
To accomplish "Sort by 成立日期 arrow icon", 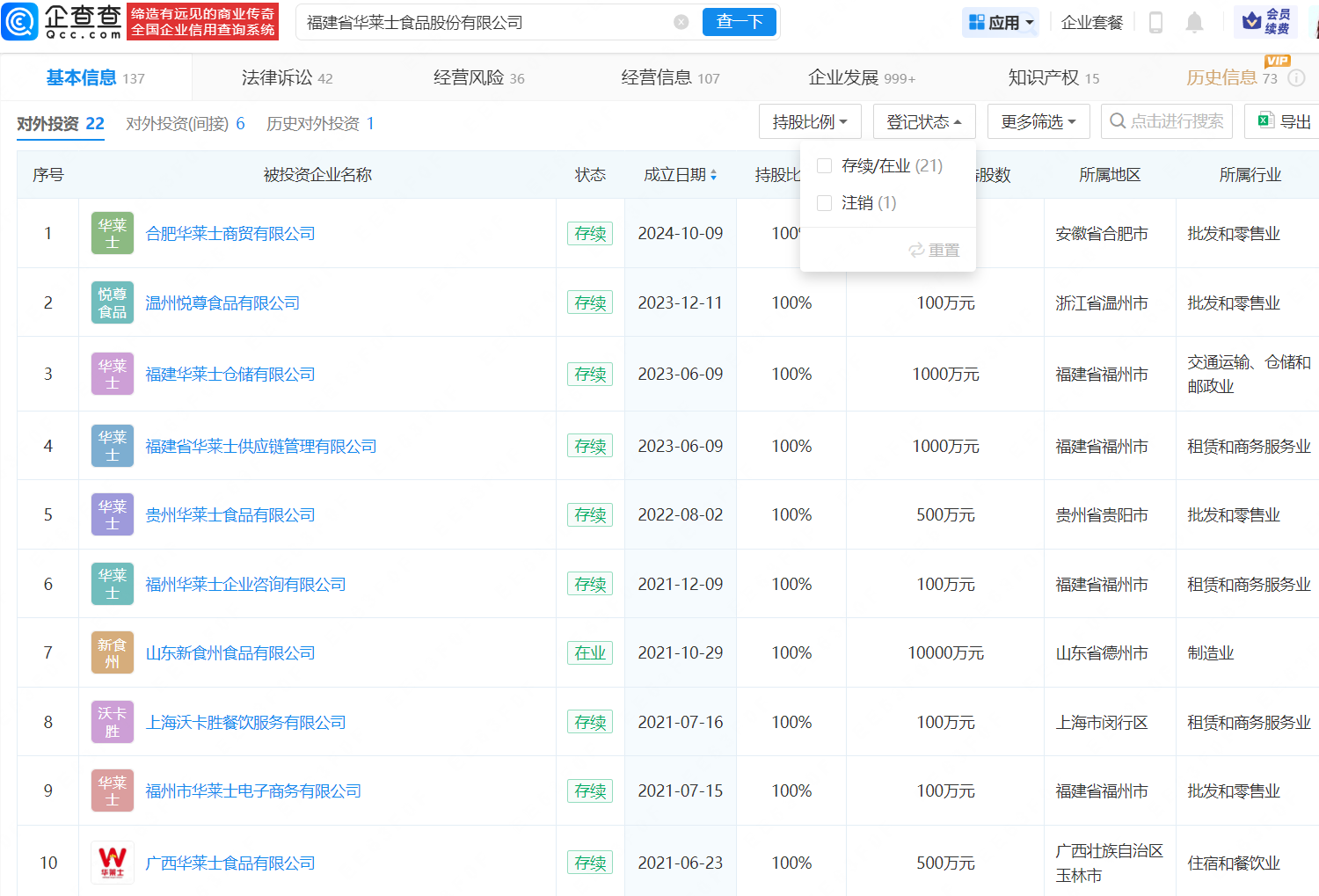I will pos(713,175).
